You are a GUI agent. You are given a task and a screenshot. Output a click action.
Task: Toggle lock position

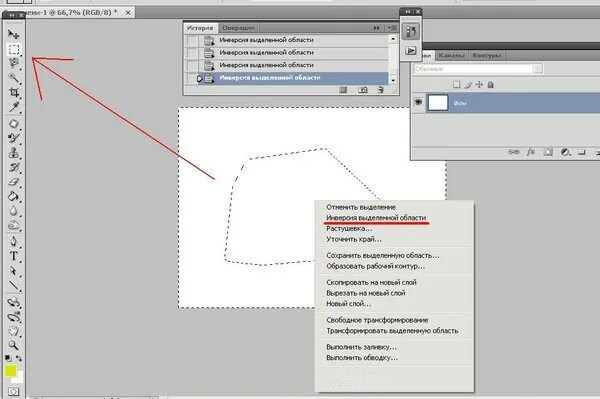479,85
